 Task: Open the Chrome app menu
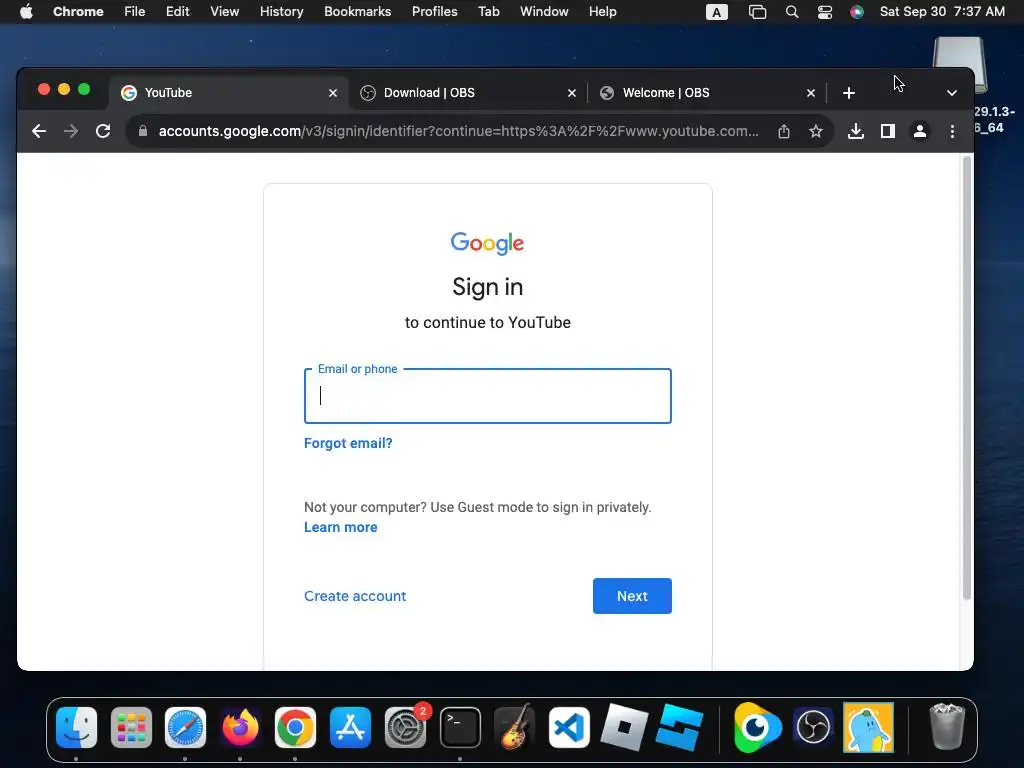78,12
